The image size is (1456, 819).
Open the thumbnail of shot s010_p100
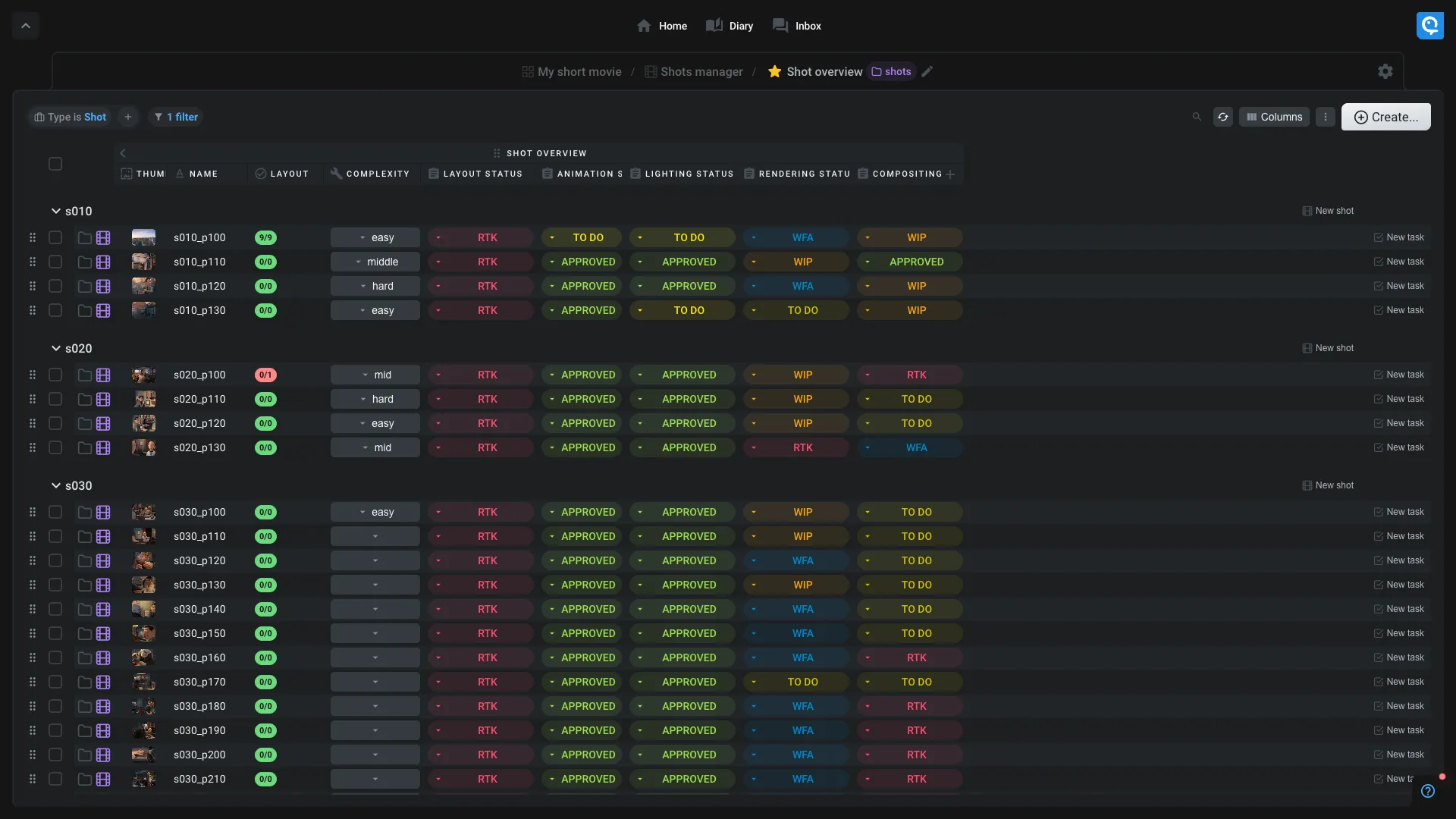pyautogui.click(x=143, y=237)
